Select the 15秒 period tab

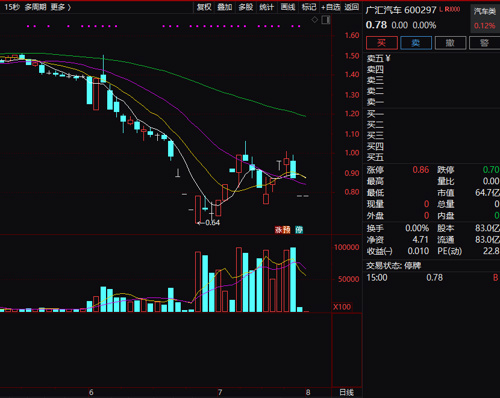tap(12, 7)
